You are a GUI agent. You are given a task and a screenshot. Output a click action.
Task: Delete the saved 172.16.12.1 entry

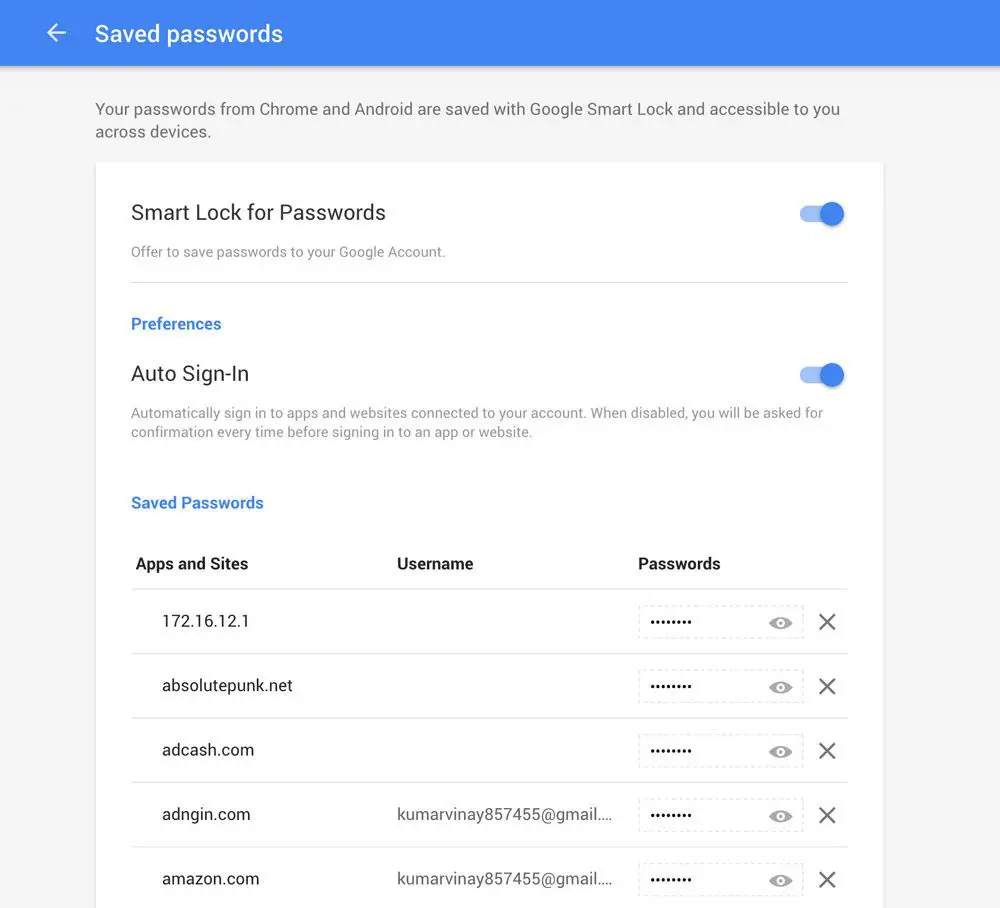point(827,622)
